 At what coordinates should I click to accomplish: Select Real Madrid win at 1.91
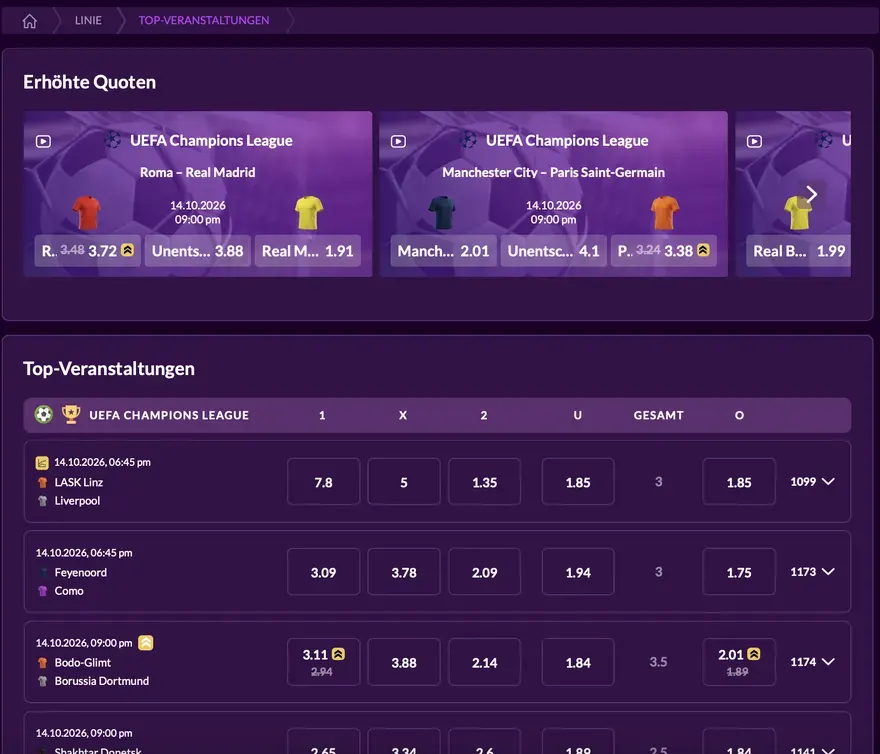click(x=308, y=250)
